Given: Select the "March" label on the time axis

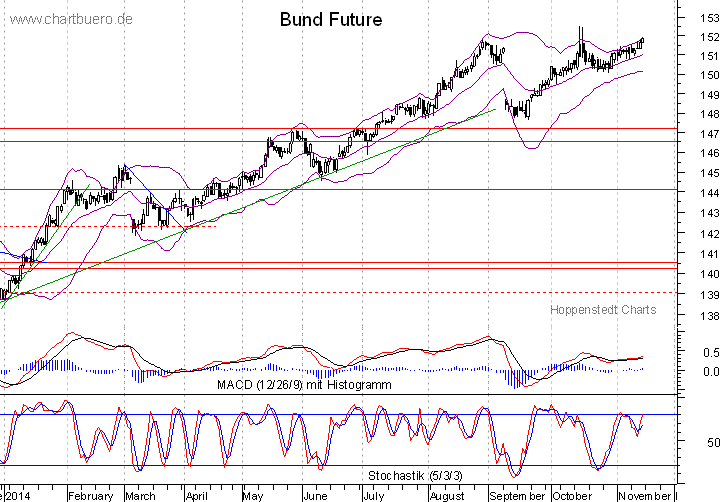Looking at the screenshot, I should [141, 496].
